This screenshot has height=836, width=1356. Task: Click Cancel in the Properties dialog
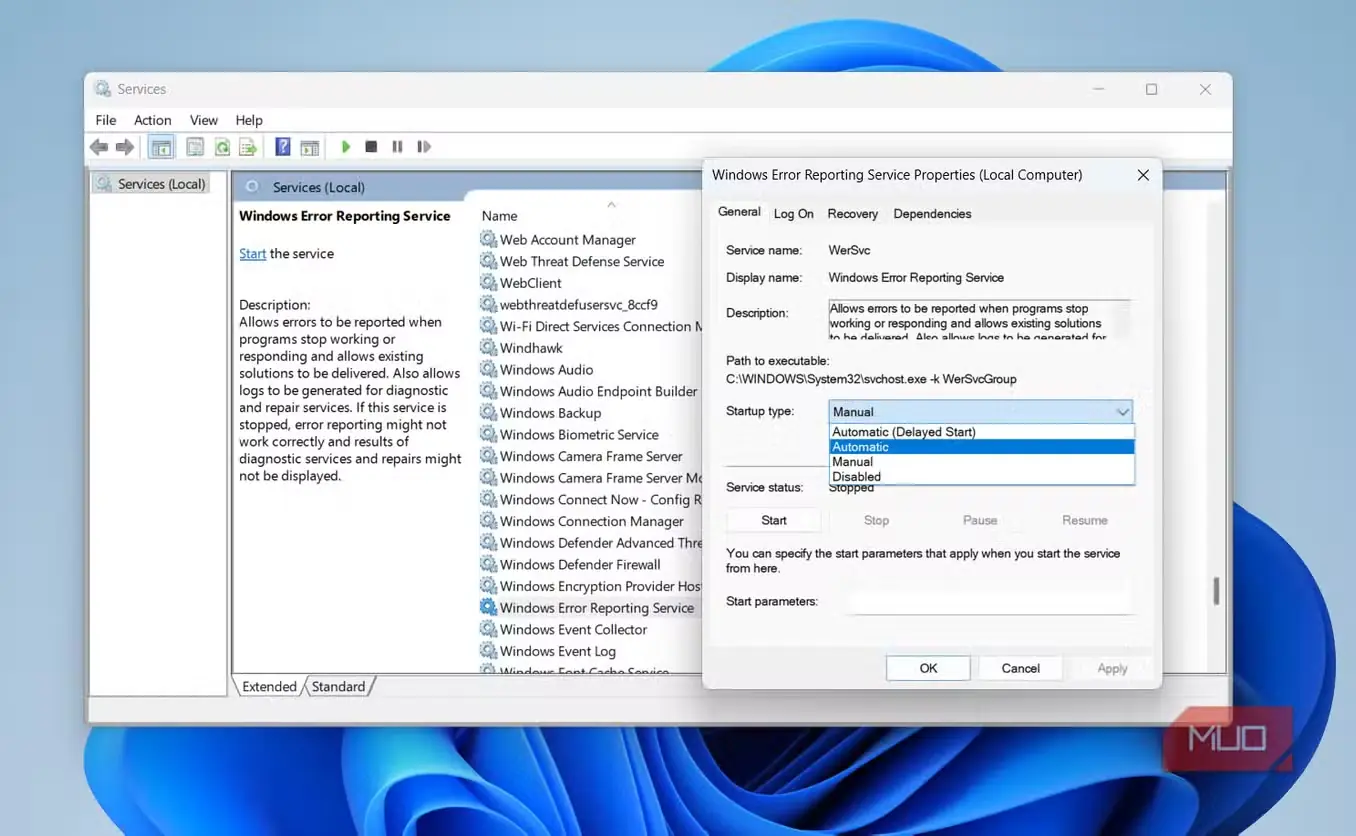click(x=1021, y=668)
